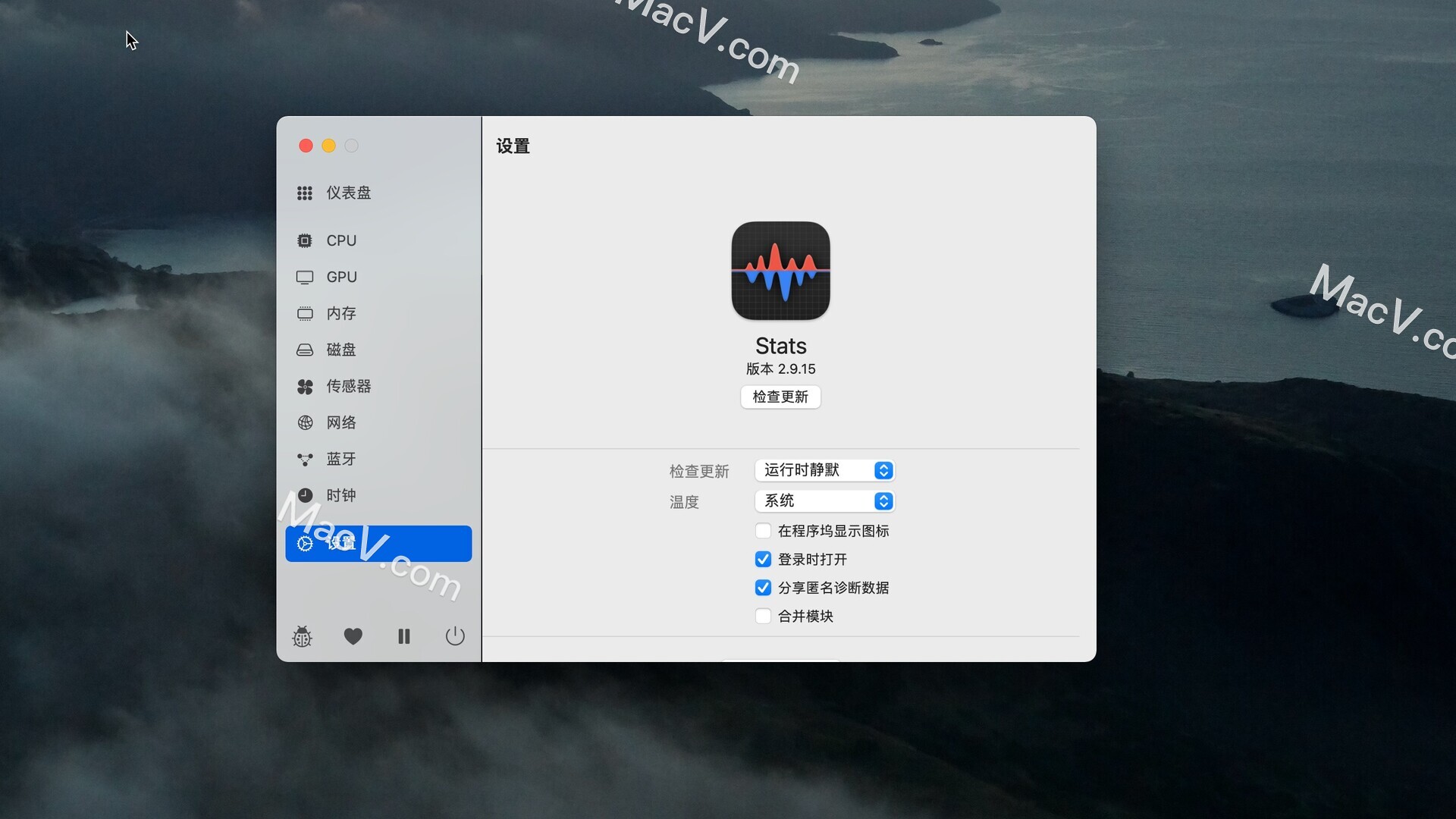This screenshot has width=1456, height=819.
Task: Select 仪表盘 in the sidebar
Action: [378, 193]
